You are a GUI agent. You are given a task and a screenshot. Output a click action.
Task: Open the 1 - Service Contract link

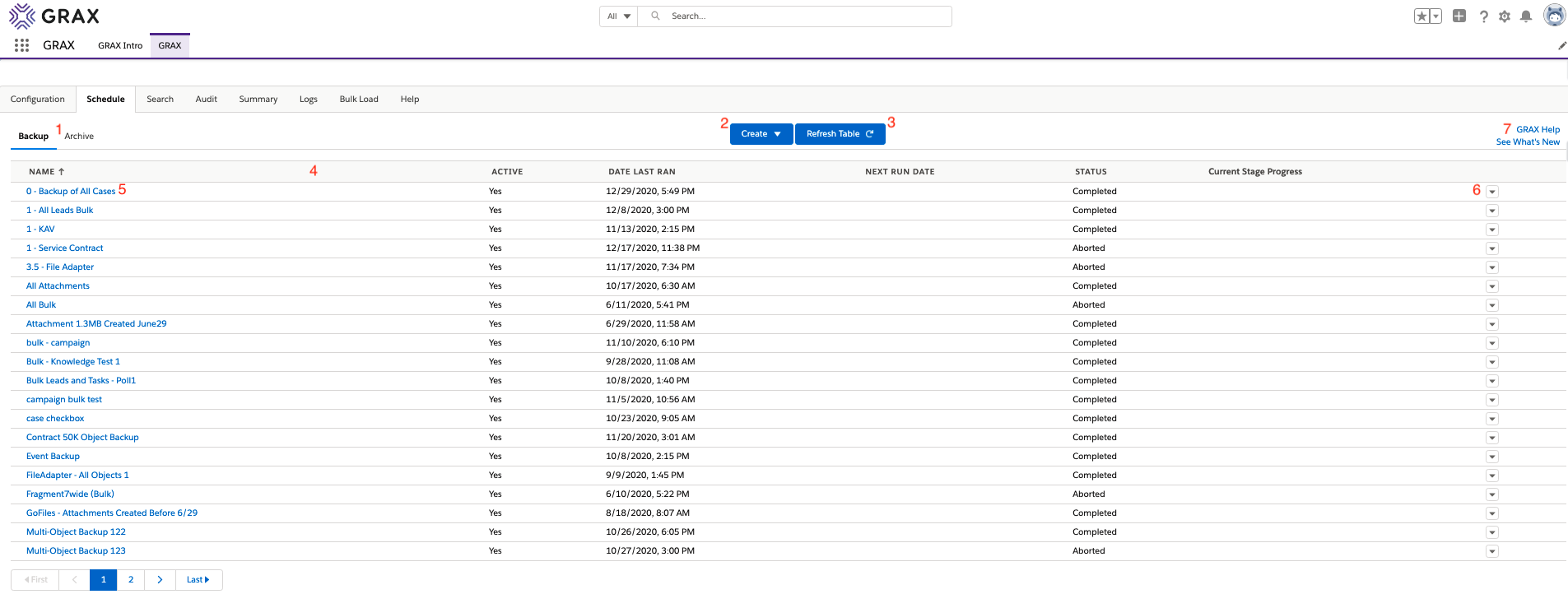coord(64,248)
